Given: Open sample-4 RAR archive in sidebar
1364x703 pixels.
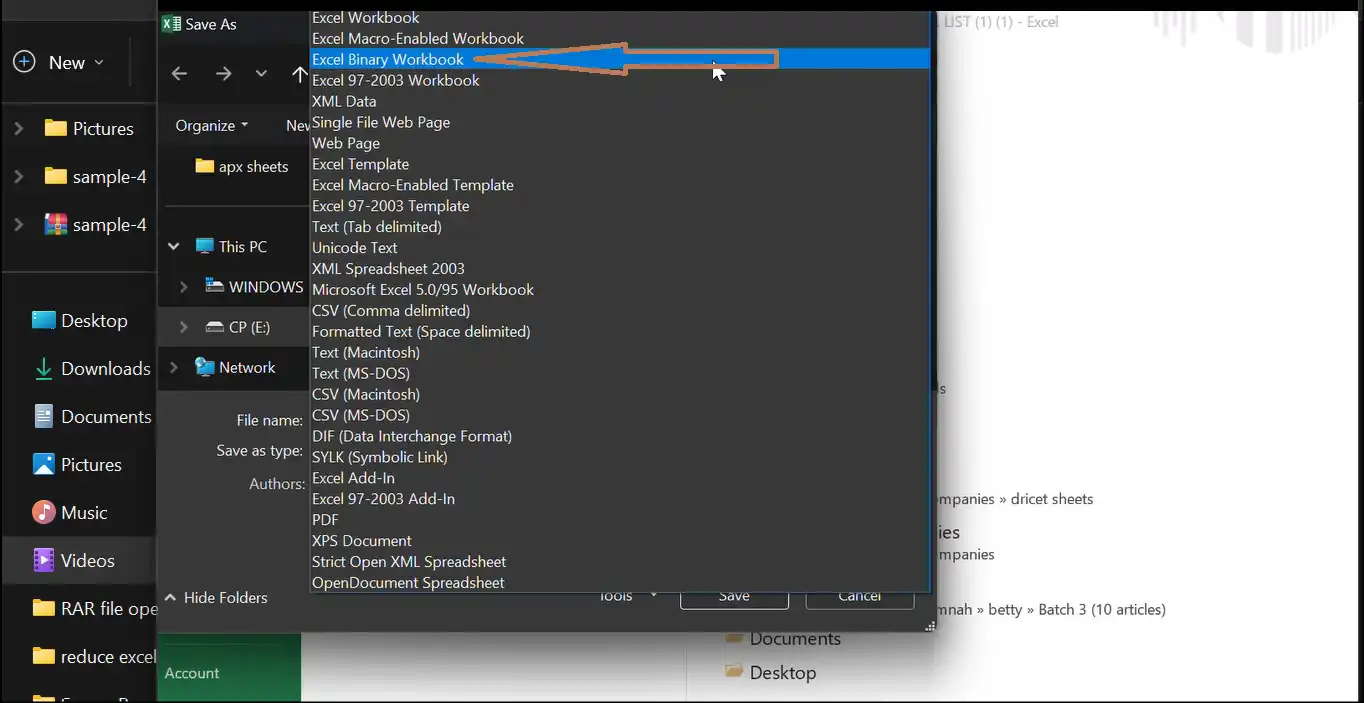Looking at the screenshot, I should click(96, 225).
